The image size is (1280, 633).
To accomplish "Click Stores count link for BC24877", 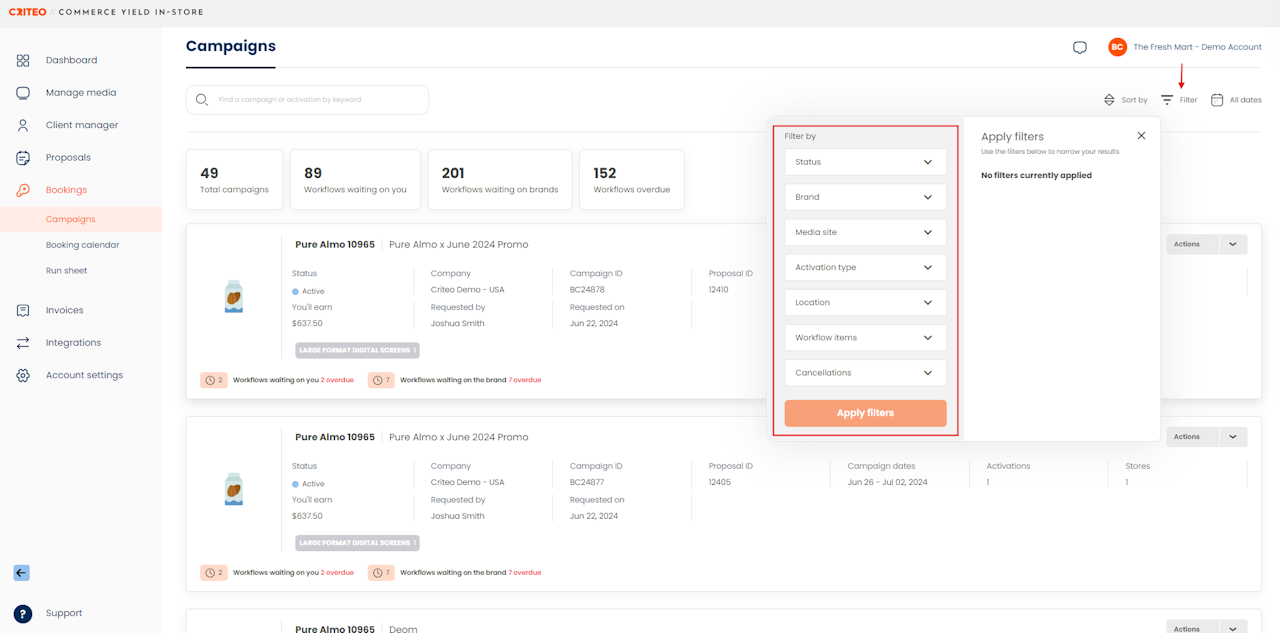I will tap(1127, 482).
